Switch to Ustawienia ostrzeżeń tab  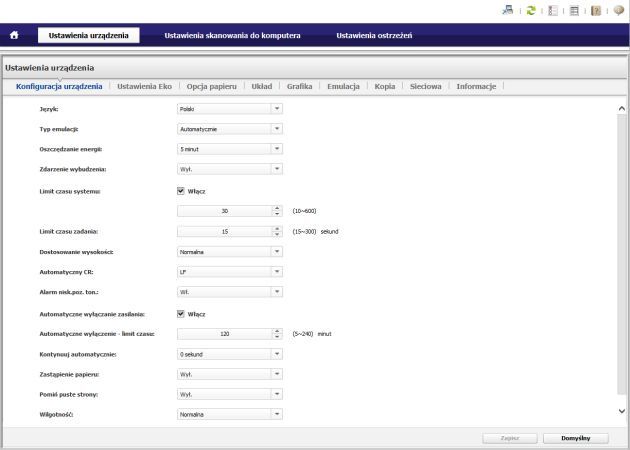[x=374, y=35]
